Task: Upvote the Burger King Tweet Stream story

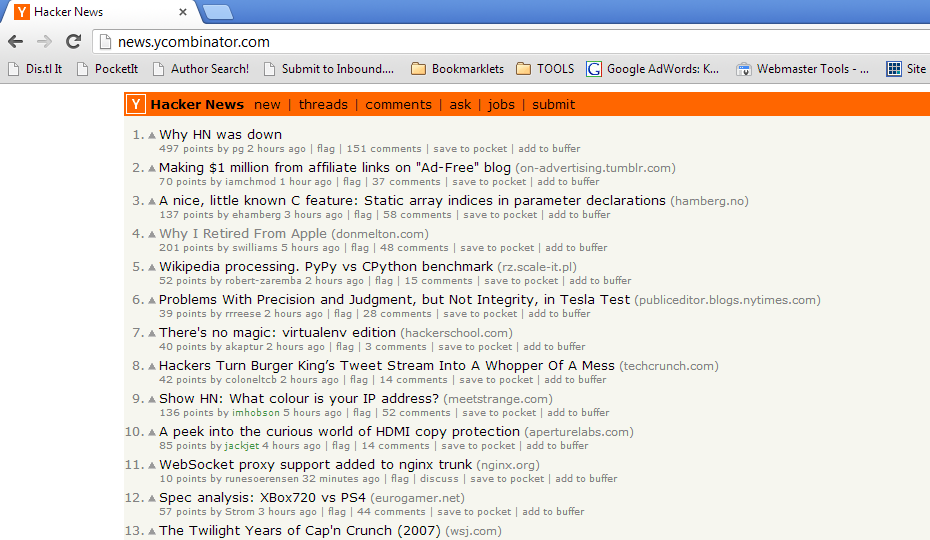Action: [152, 366]
